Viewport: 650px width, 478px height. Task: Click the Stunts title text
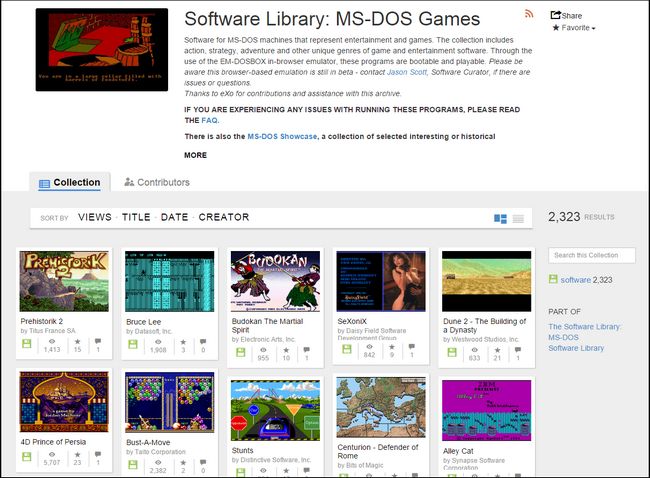click(243, 451)
